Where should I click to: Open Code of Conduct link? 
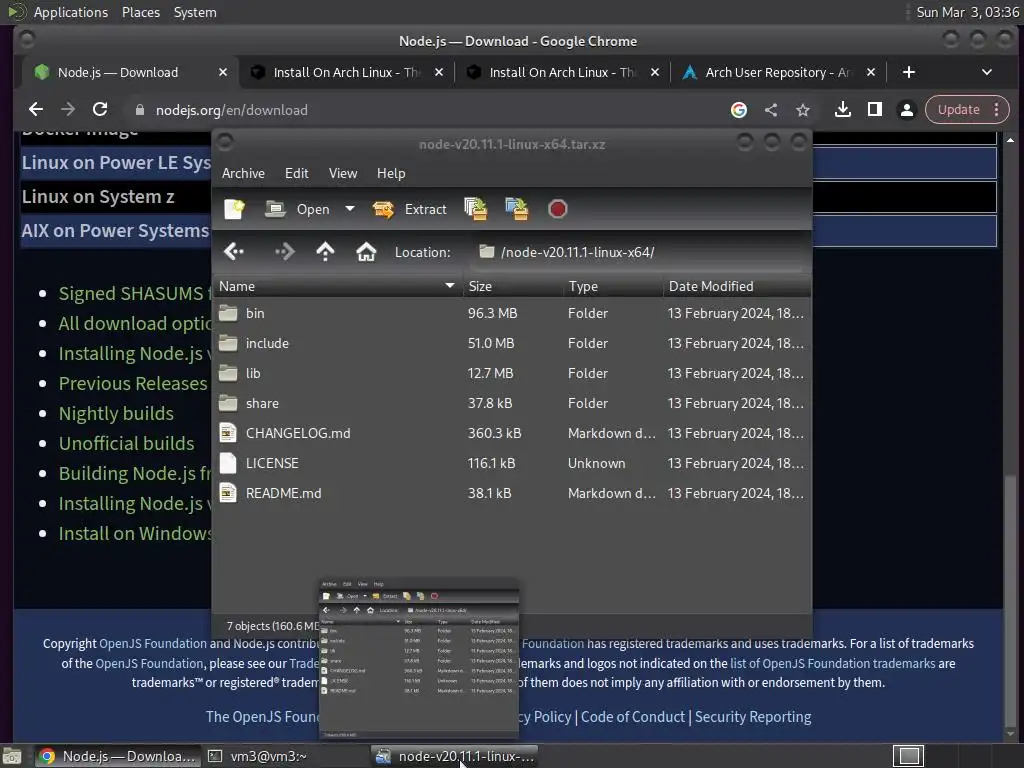point(633,717)
